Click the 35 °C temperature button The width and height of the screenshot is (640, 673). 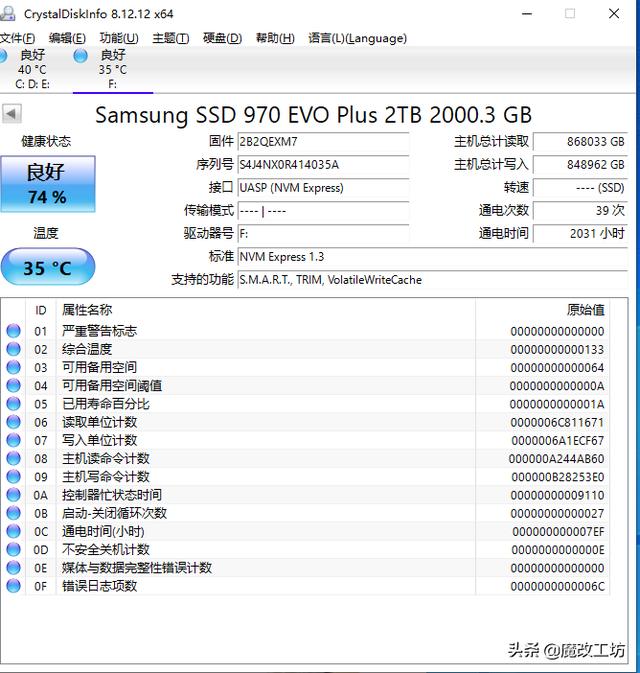coord(48,267)
